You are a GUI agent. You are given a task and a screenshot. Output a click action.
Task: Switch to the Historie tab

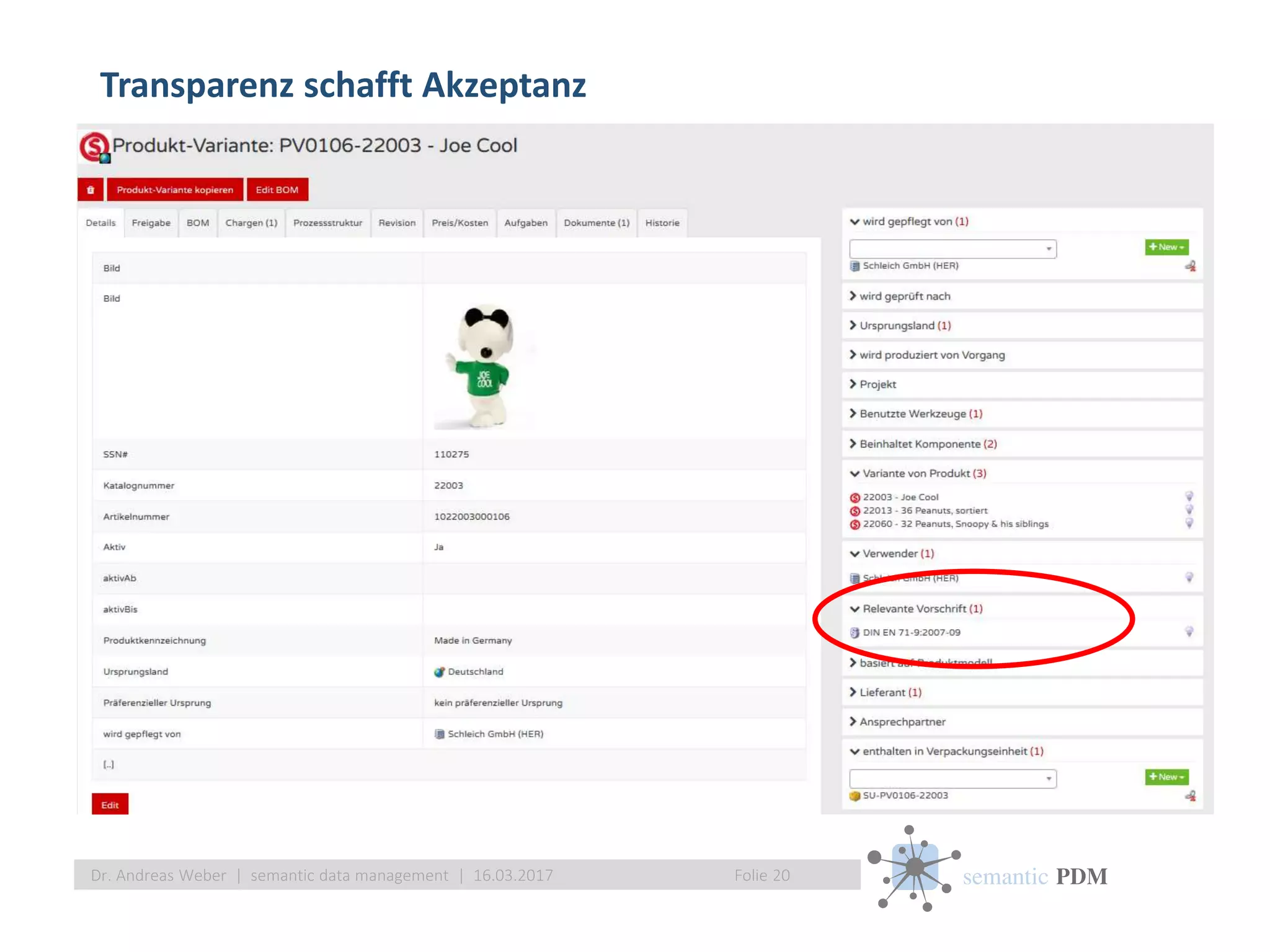662,223
